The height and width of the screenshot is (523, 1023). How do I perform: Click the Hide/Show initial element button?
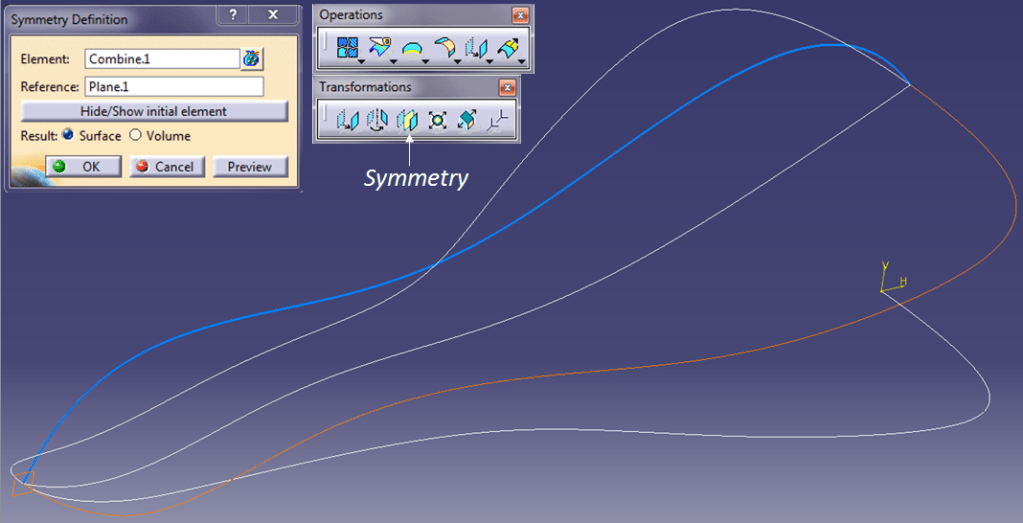point(154,111)
